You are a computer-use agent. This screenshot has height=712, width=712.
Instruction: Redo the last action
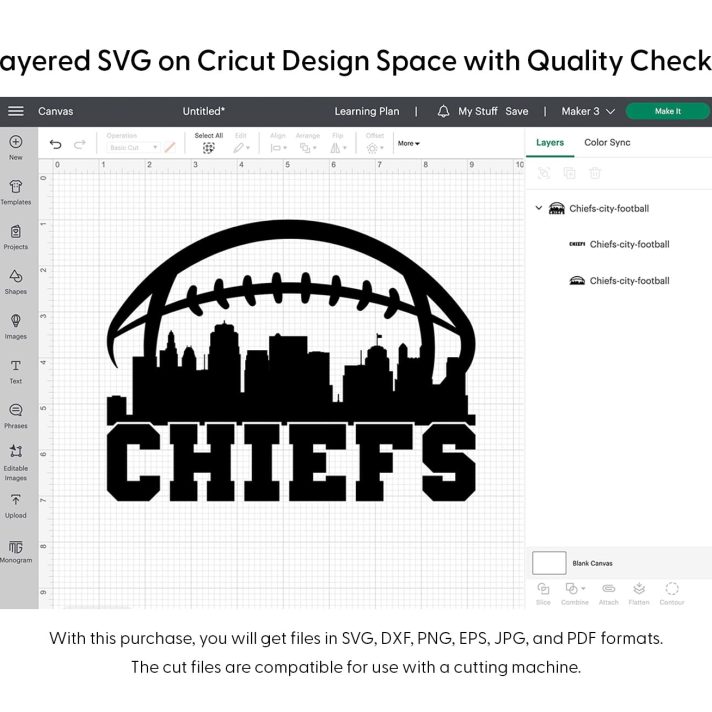[x=80, y=144]
